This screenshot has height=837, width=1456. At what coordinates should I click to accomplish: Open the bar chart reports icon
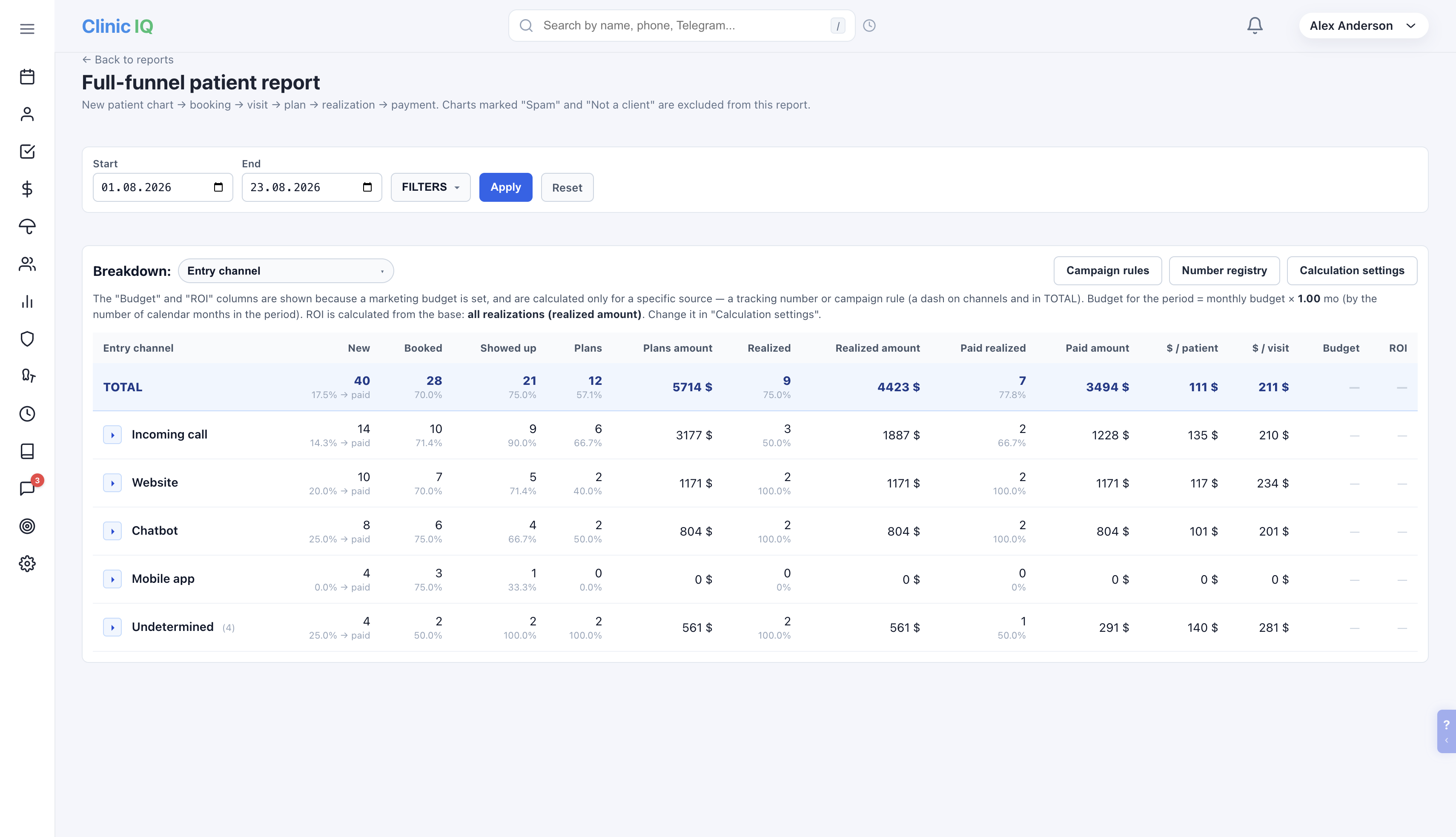[27, 301]
